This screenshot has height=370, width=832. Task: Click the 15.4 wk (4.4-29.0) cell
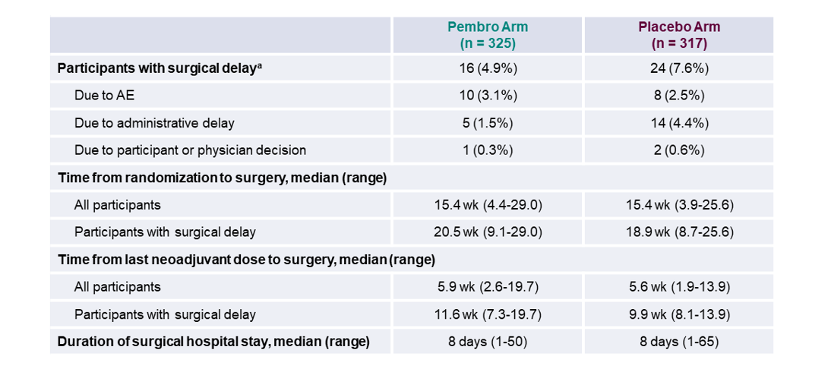pos(487,205)
